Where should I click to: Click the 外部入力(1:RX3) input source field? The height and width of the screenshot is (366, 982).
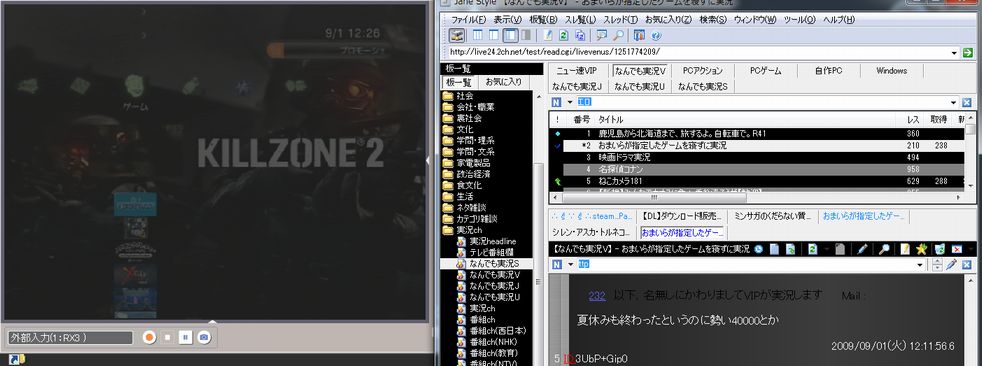71,337
